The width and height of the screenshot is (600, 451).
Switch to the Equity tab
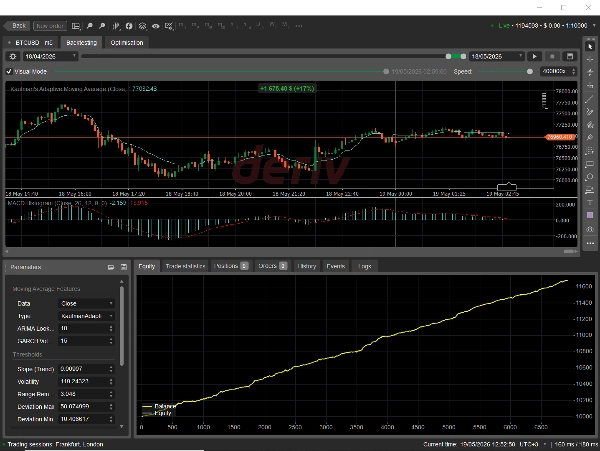pyautogui.click(x=147, y=266)
